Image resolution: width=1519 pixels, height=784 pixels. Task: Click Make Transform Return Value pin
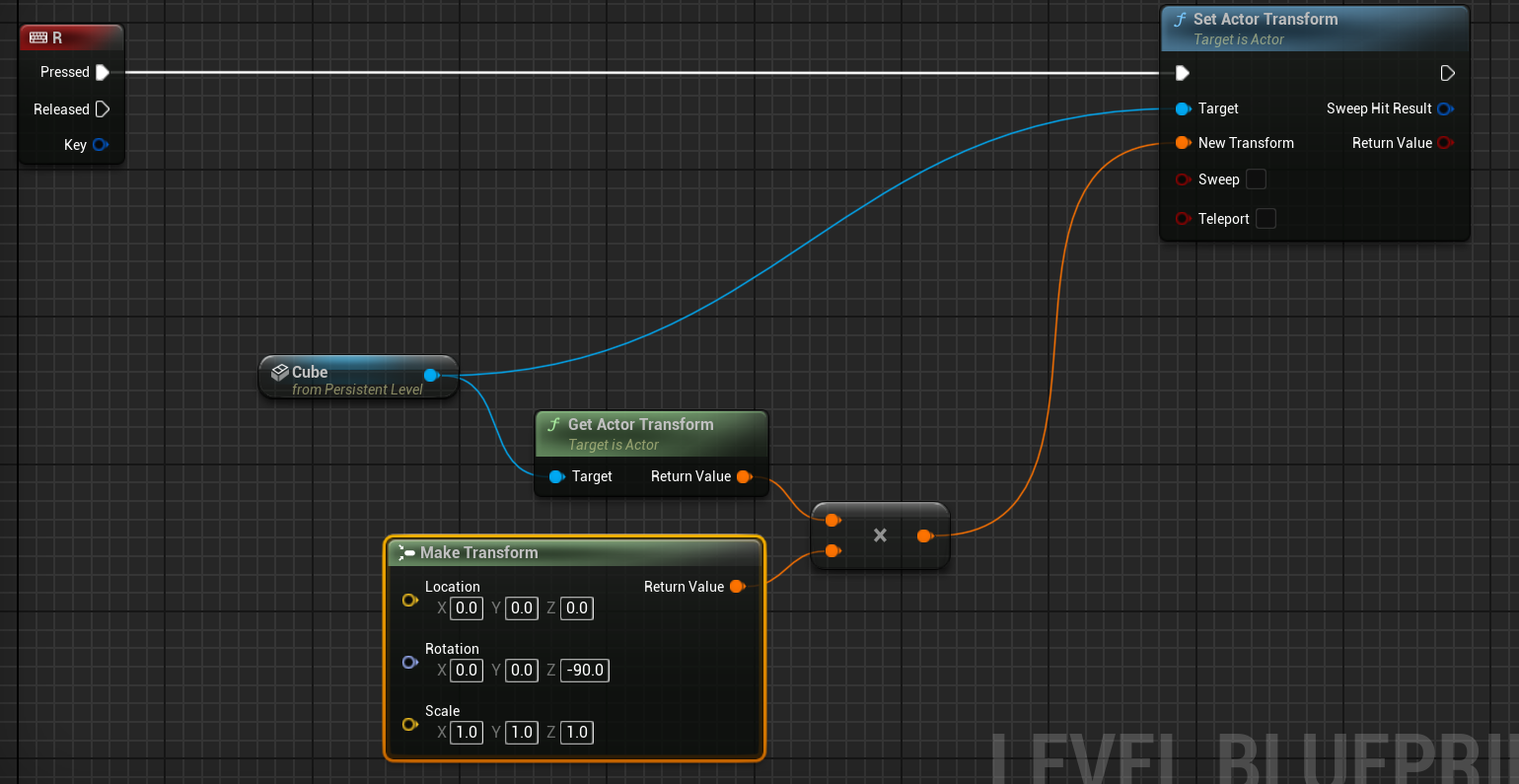click(738, 587)
